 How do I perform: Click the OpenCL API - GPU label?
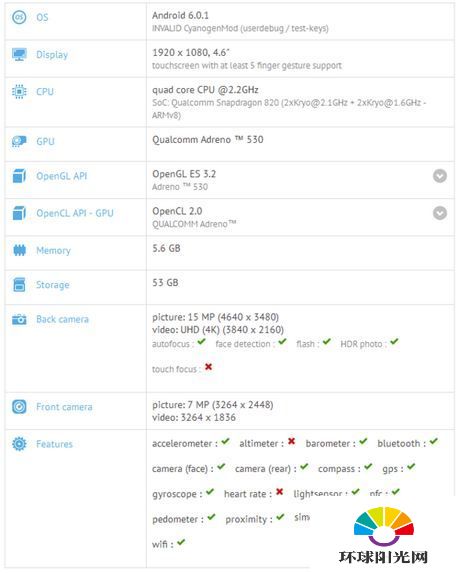[x=75, y=213]
